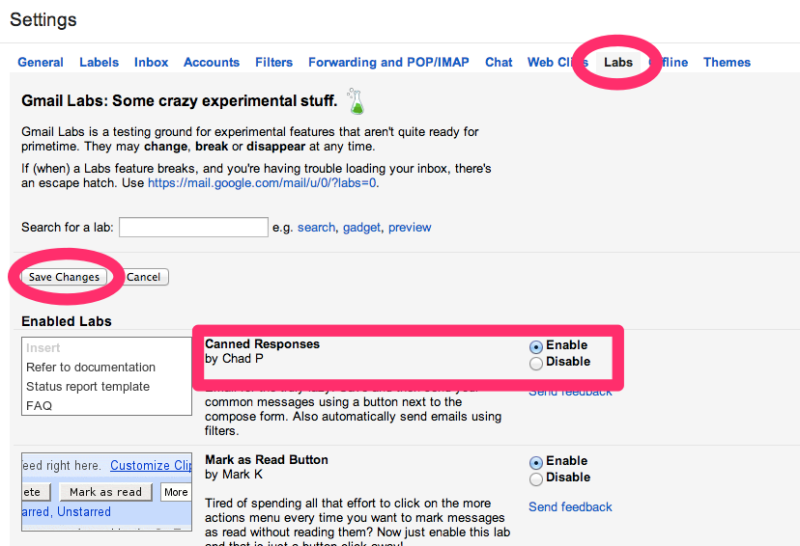
Task: Open the Themes tab
Action: 727,62
